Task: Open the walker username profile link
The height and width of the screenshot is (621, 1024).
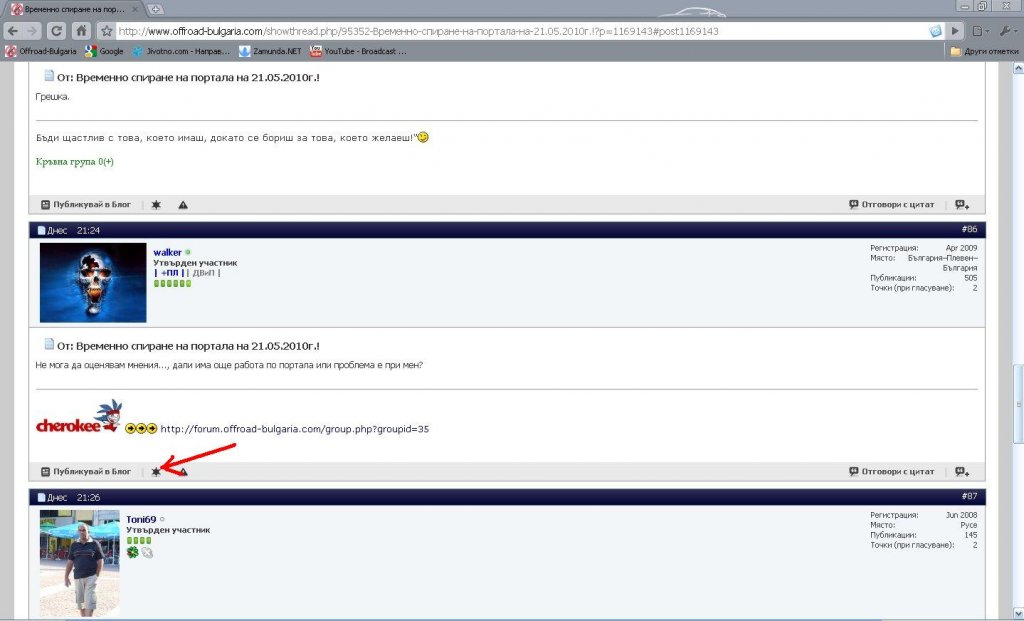Action: (167, 252)
